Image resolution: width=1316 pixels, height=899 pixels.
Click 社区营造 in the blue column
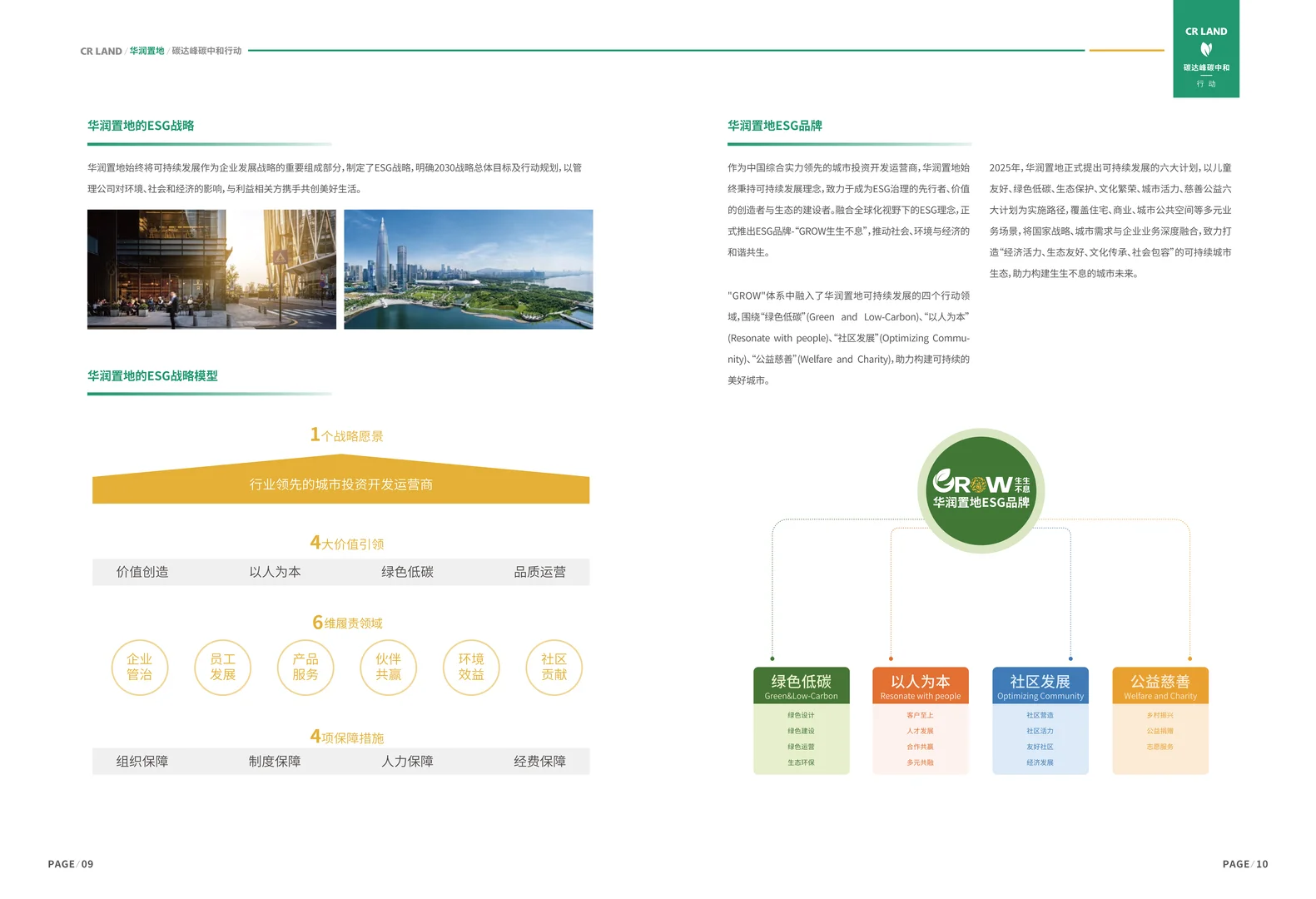click(1040, 715)
